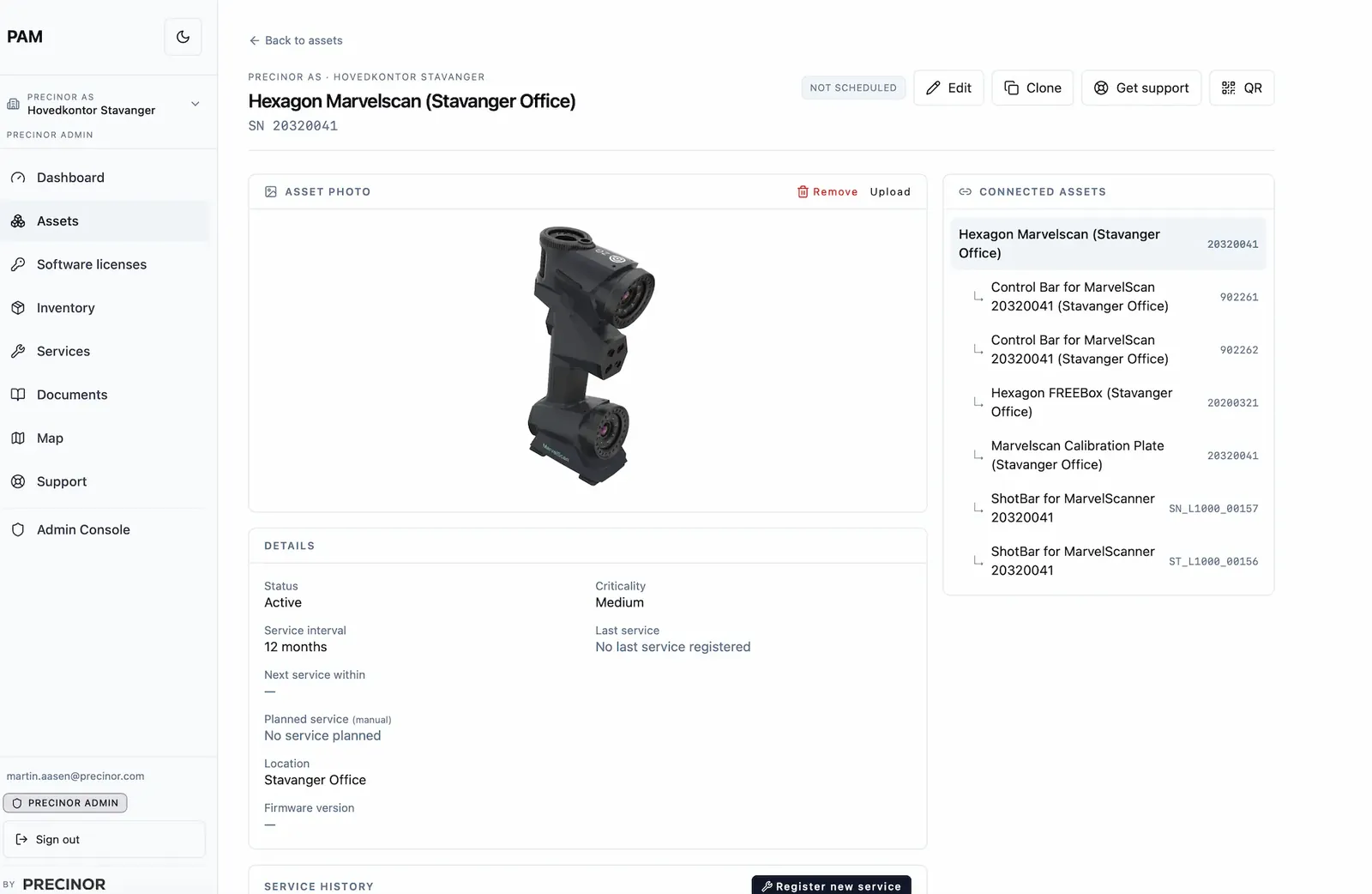This screenshot has width=1372, height=894.
Task: Click the Sign out arrow icon
Action: coord(22,839)
